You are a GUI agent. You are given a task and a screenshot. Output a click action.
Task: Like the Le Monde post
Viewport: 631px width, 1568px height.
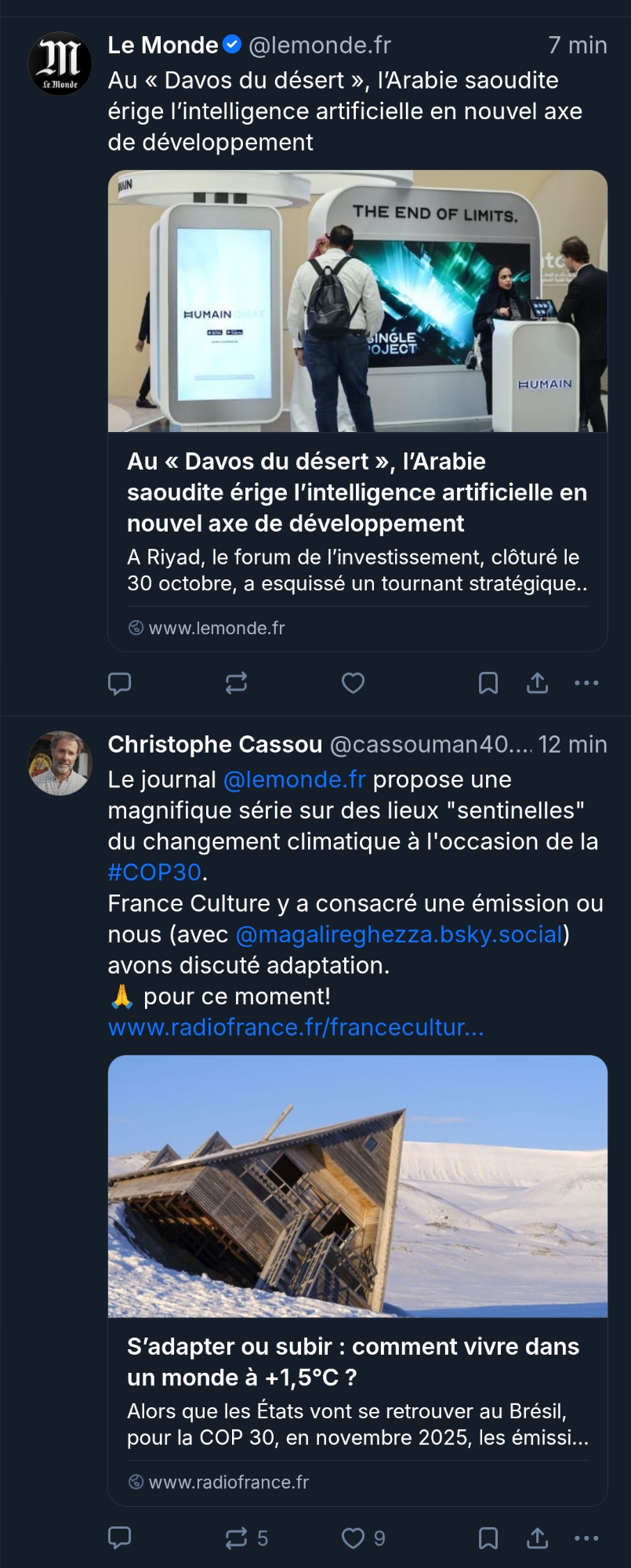[353, 684]
